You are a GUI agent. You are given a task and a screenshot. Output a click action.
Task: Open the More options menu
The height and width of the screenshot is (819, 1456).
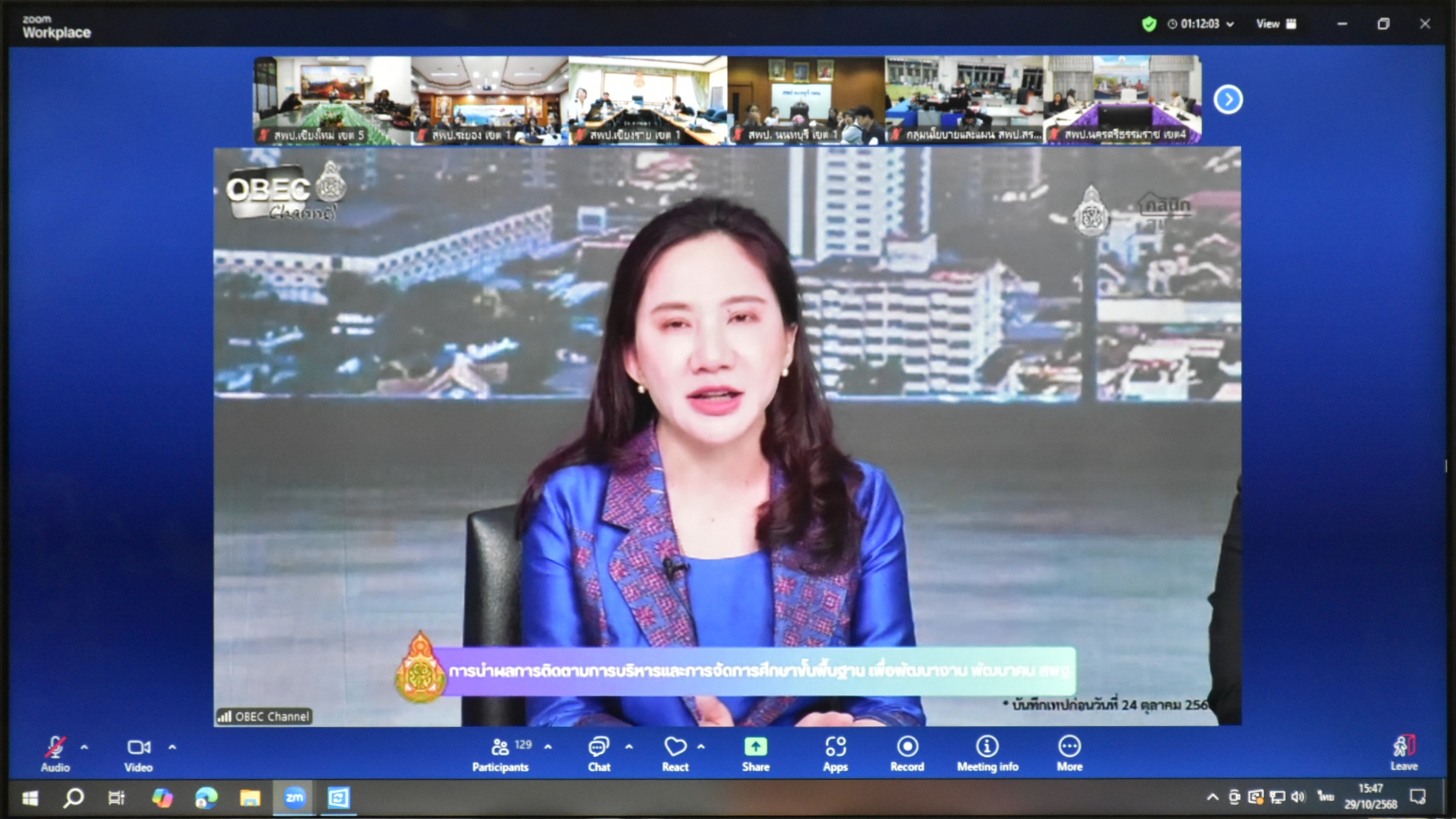pyautogui.click(x=1069, y=753)
